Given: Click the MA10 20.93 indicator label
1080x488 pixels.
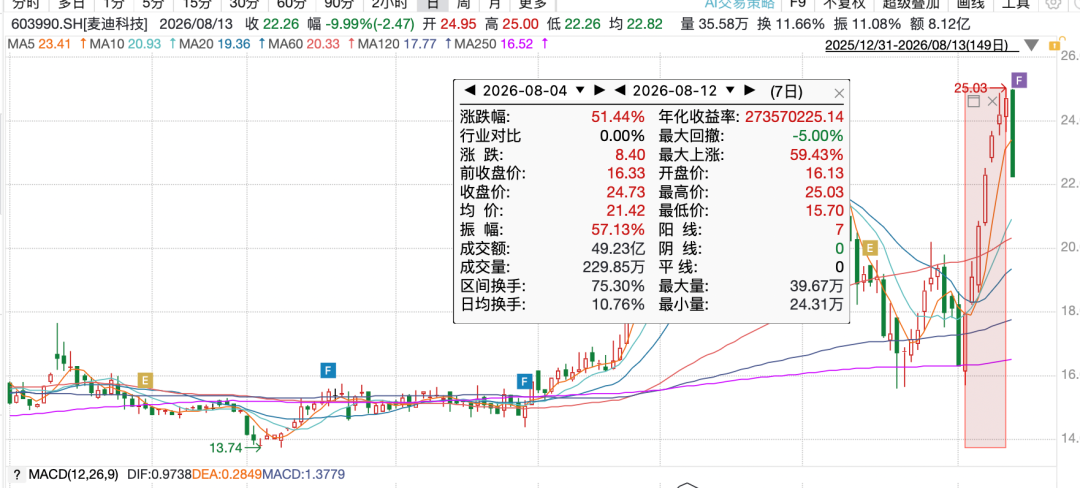Looking at the screenshot, I should 124,44.
